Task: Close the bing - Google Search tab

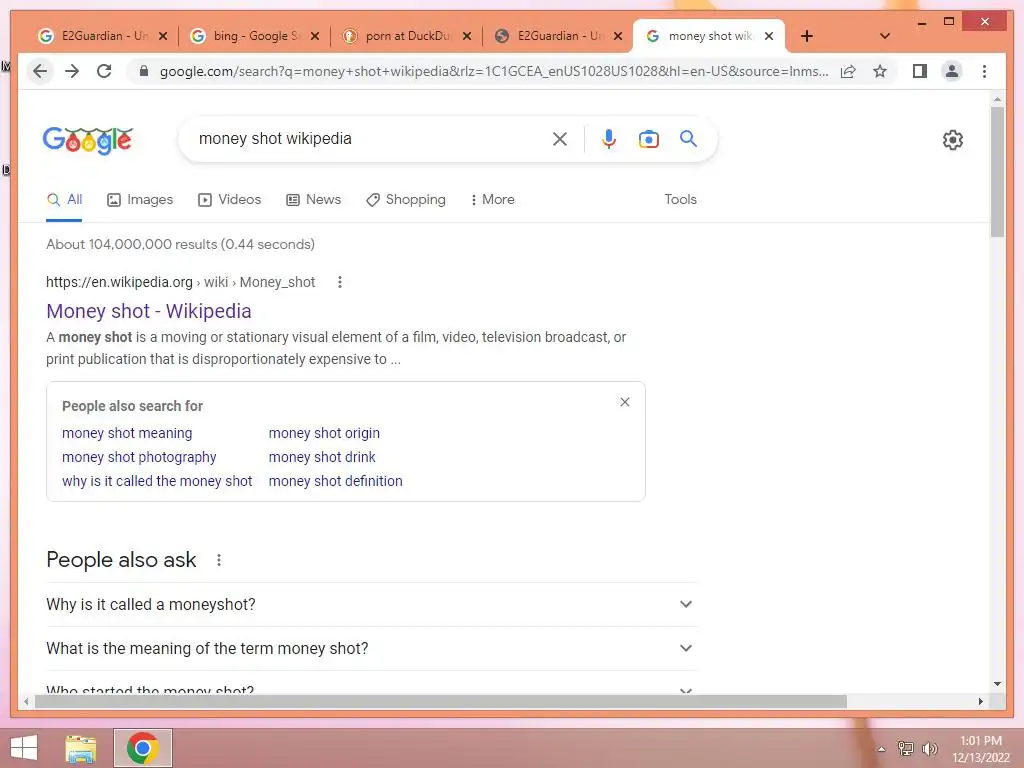Action: [315, 36]
